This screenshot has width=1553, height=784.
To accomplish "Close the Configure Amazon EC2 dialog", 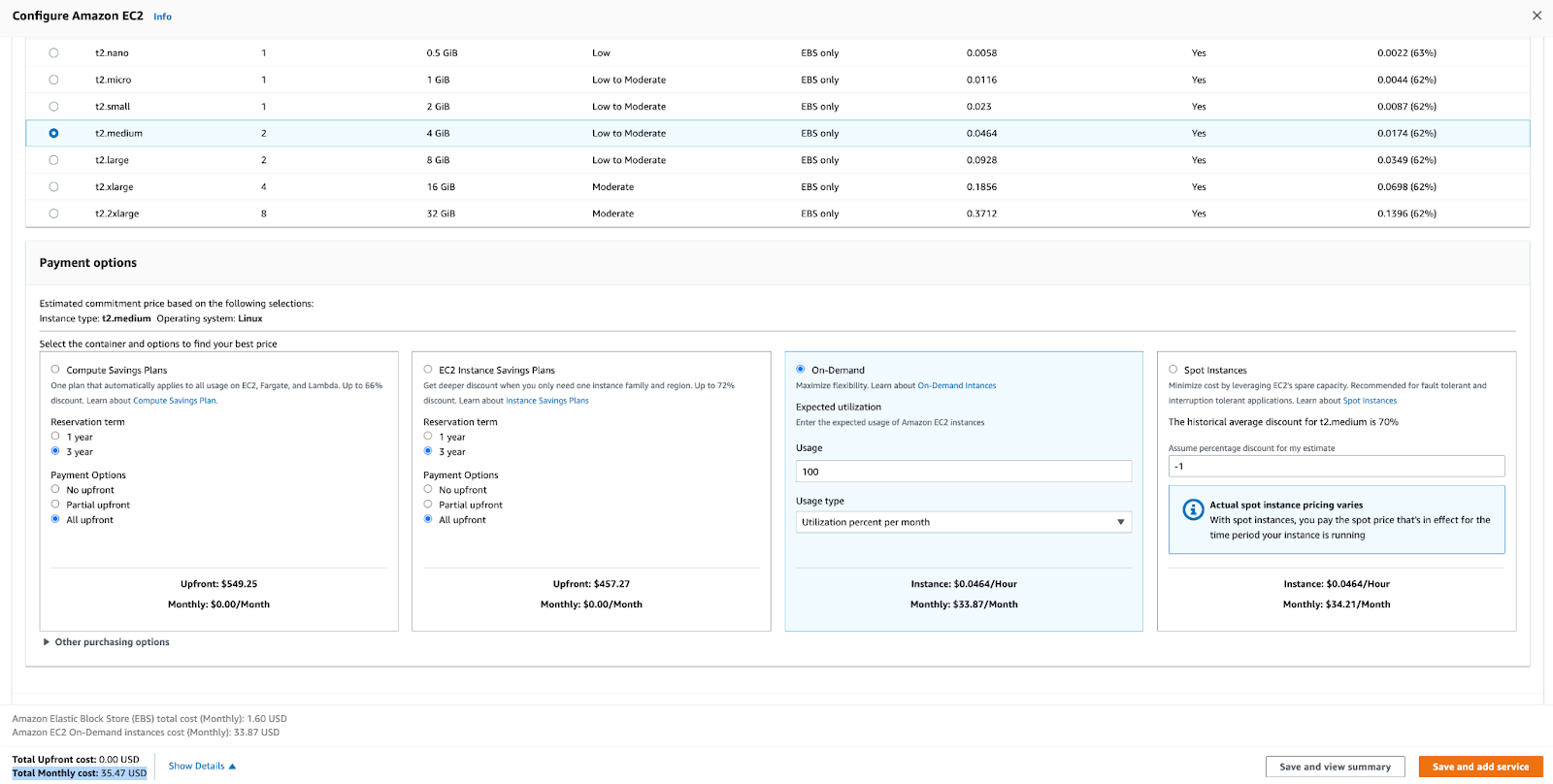I will (1536, 16).
